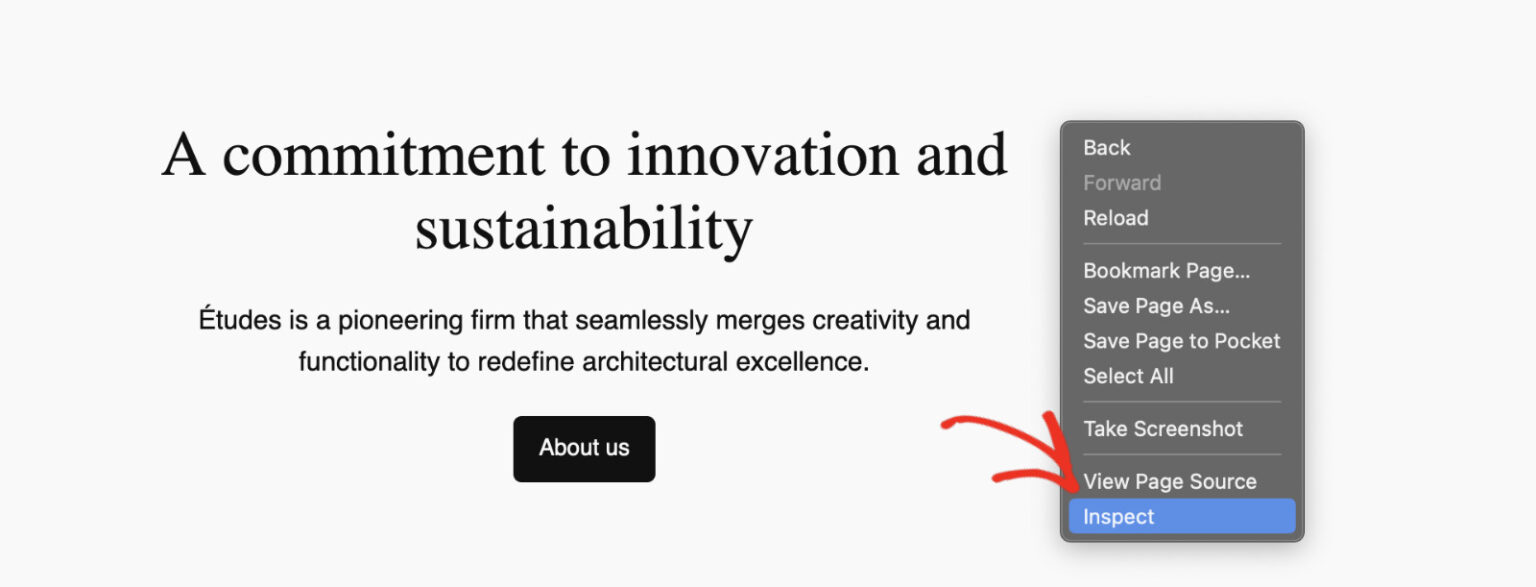The height and width of the screenshot is (587, 1536).
Task: Click the word "functionality" in the paragraph
Action: coord(369,361)
